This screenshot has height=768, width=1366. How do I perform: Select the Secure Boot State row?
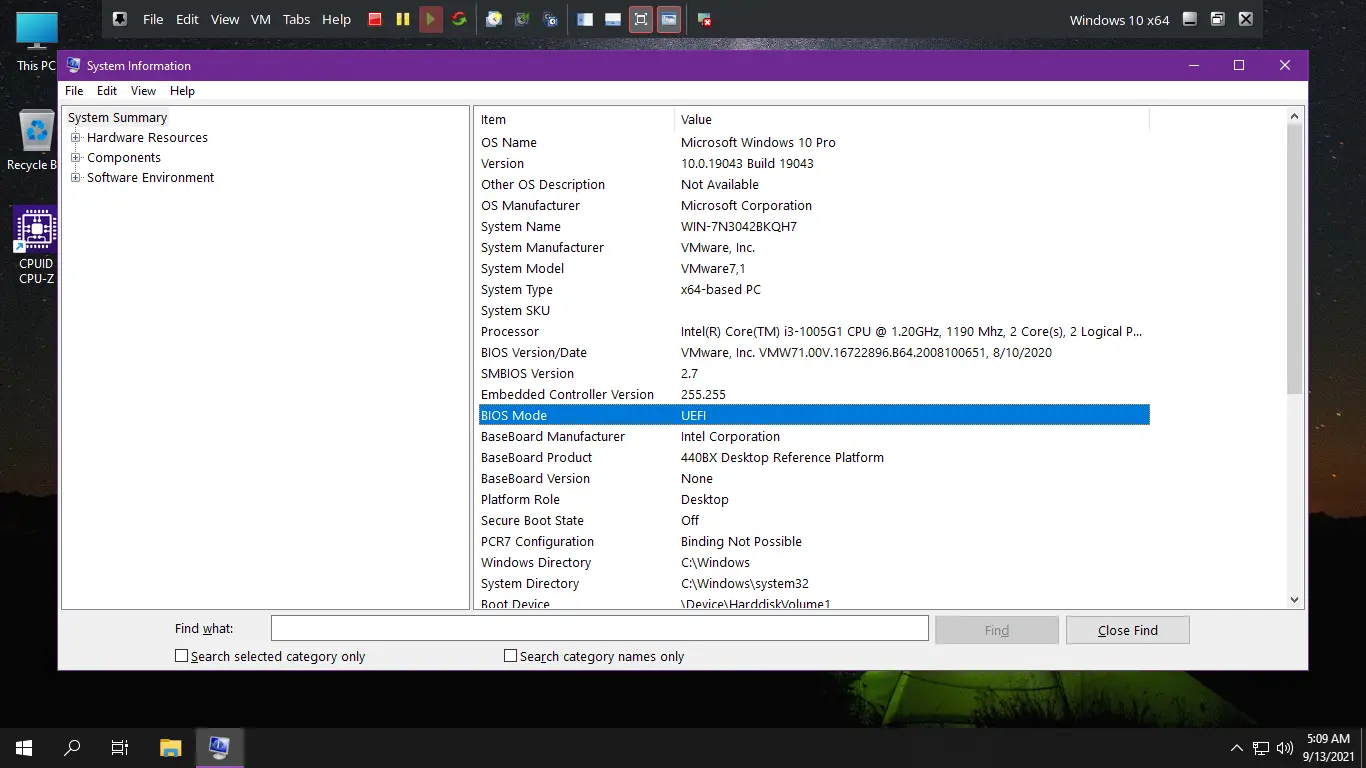pos(814,520)
